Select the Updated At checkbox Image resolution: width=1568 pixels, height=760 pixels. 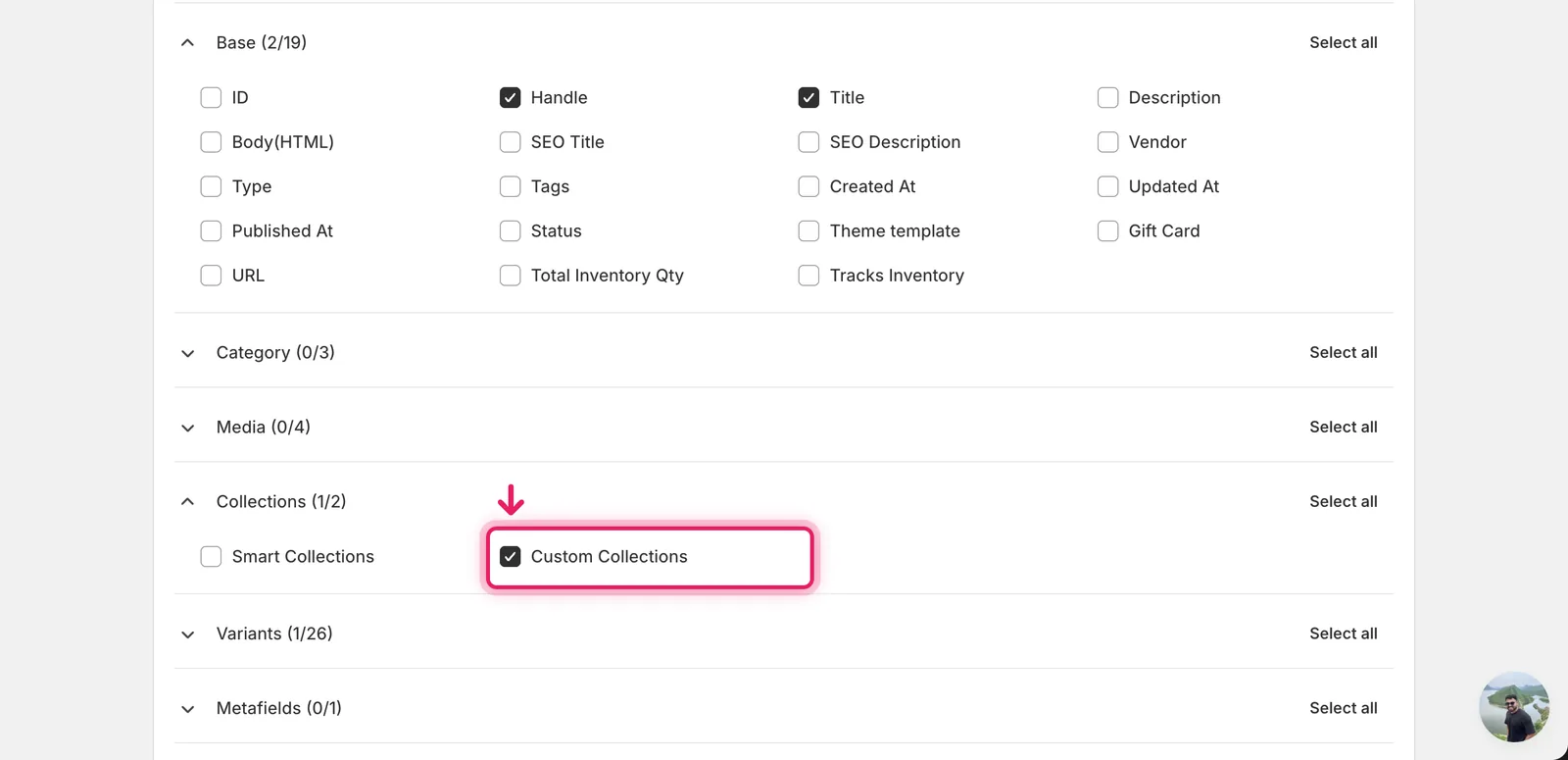pyautogui.click(x=1107, y=186)
